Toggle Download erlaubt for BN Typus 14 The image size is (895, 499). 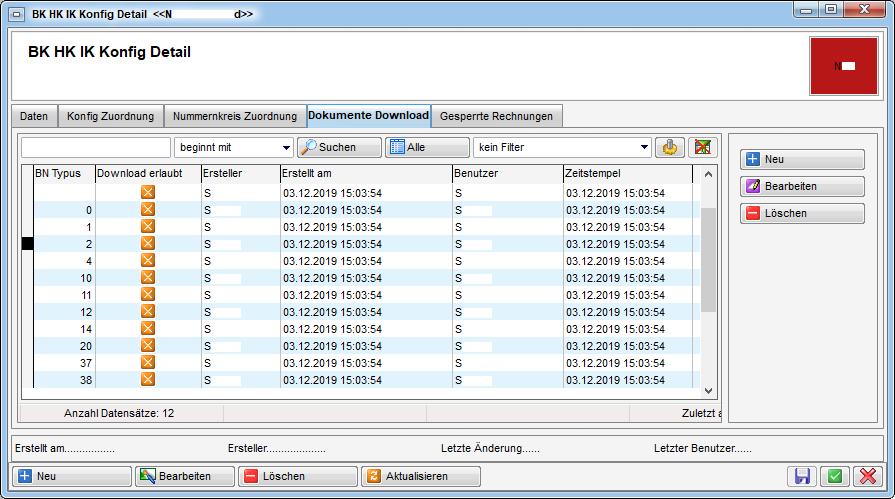point(148,328)
